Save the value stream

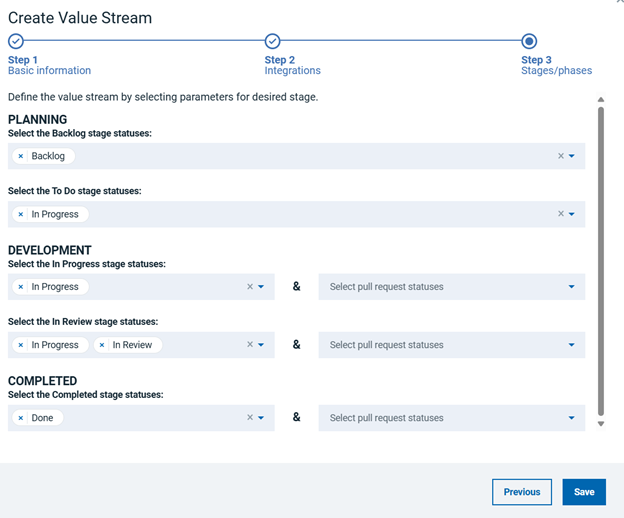584,492
